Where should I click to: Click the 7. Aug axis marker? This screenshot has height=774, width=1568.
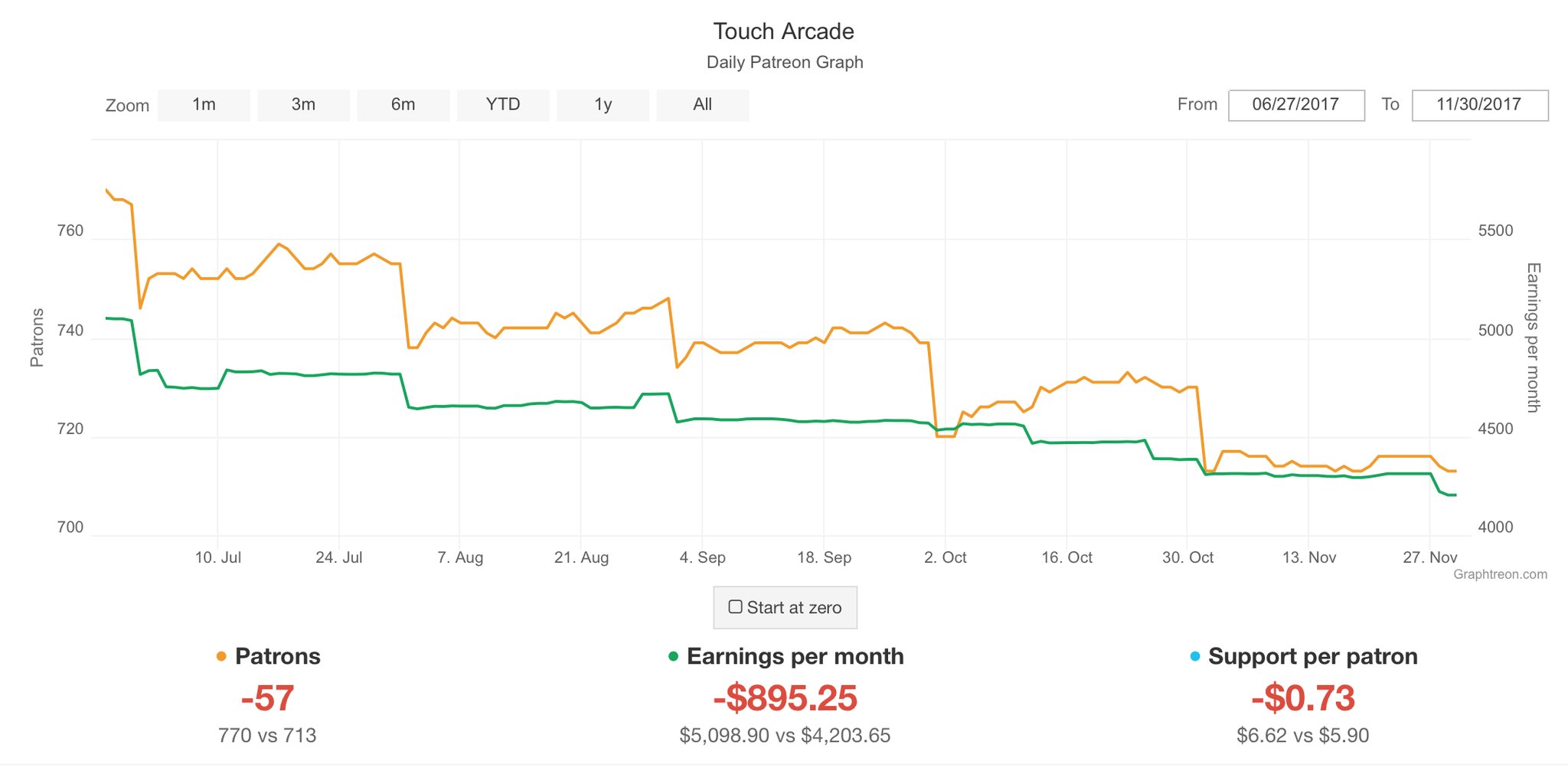pyautogui.click(x=460, y=557)
